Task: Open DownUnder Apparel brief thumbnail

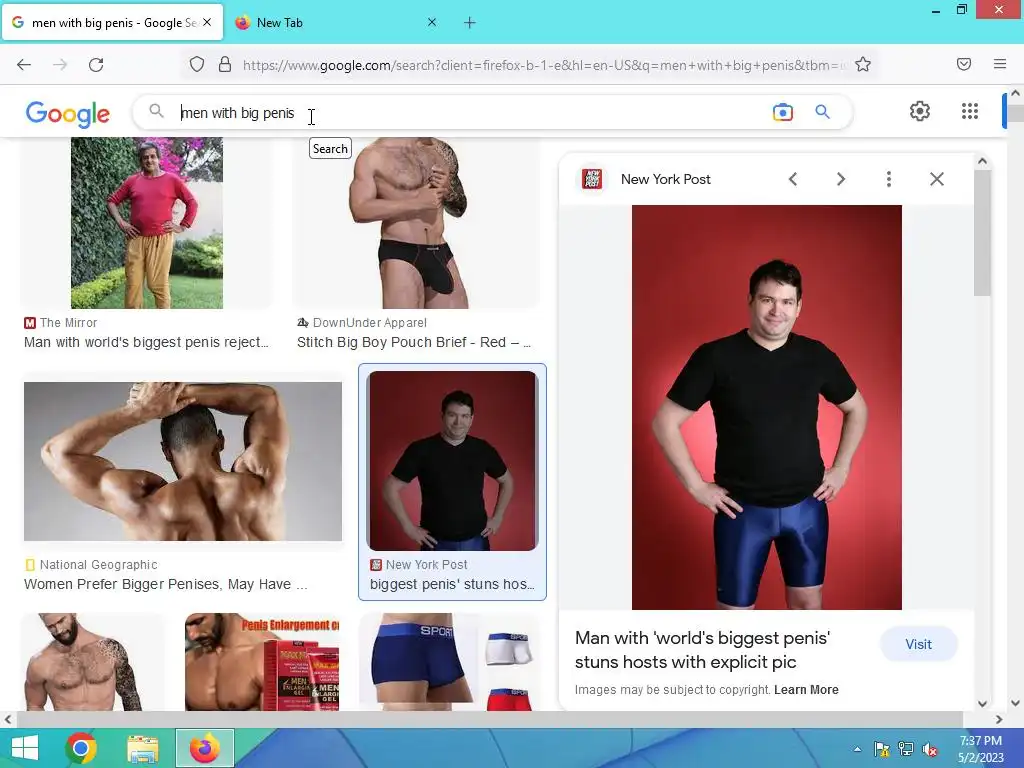Action: tap(417, 223)
